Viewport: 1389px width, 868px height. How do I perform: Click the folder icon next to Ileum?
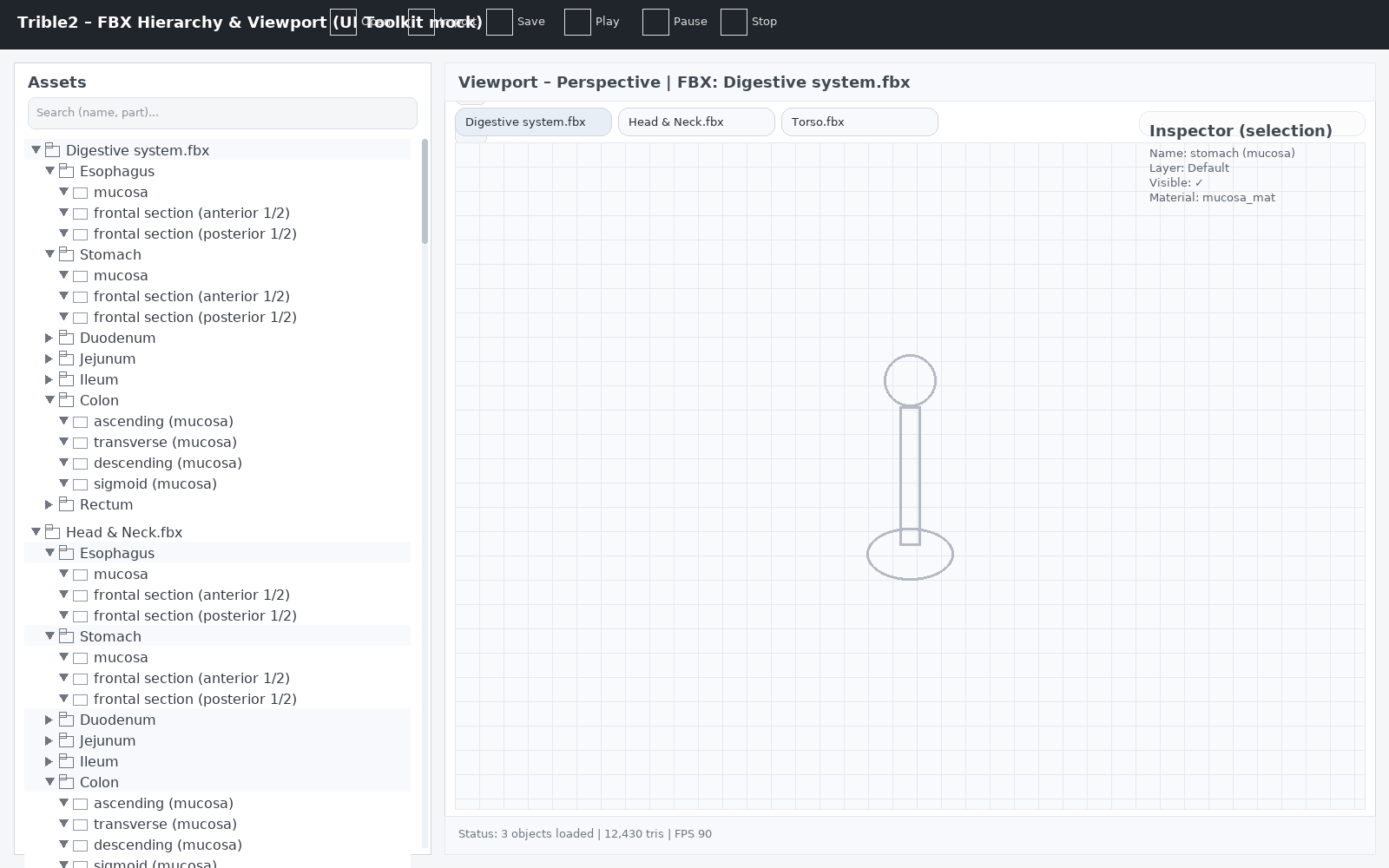(x=67, y=379)
